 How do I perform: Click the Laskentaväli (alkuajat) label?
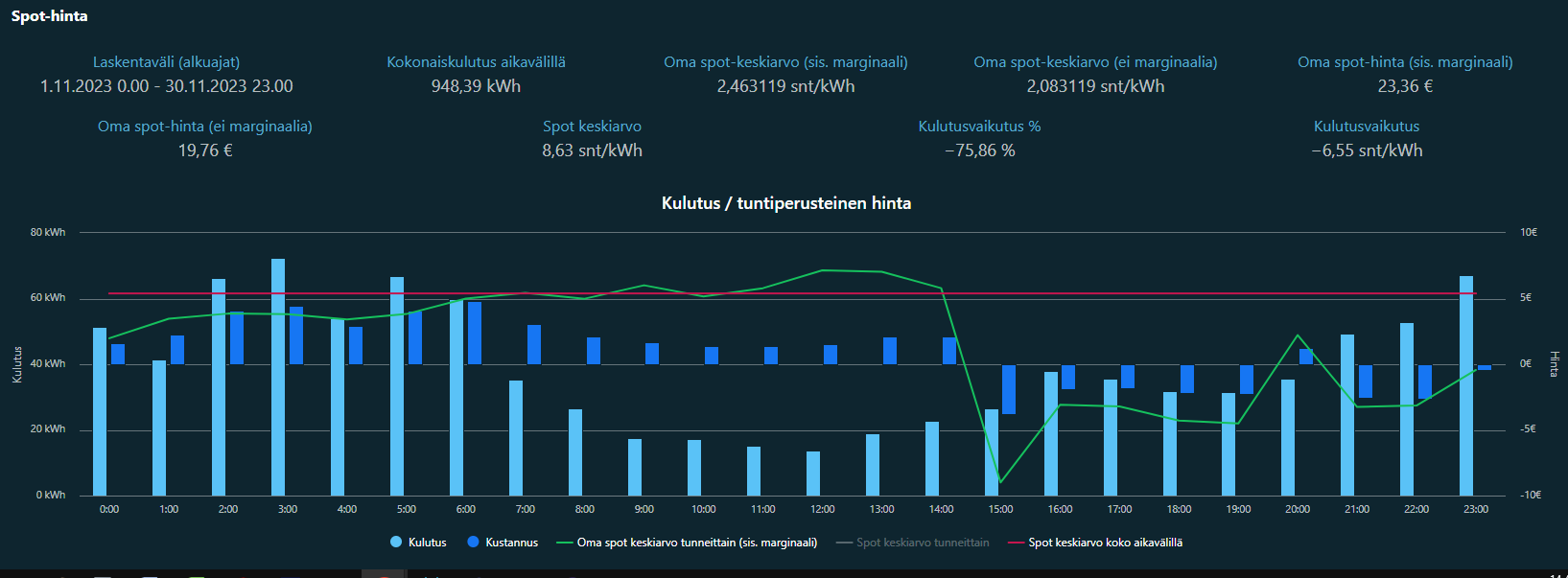click(166, 62)
